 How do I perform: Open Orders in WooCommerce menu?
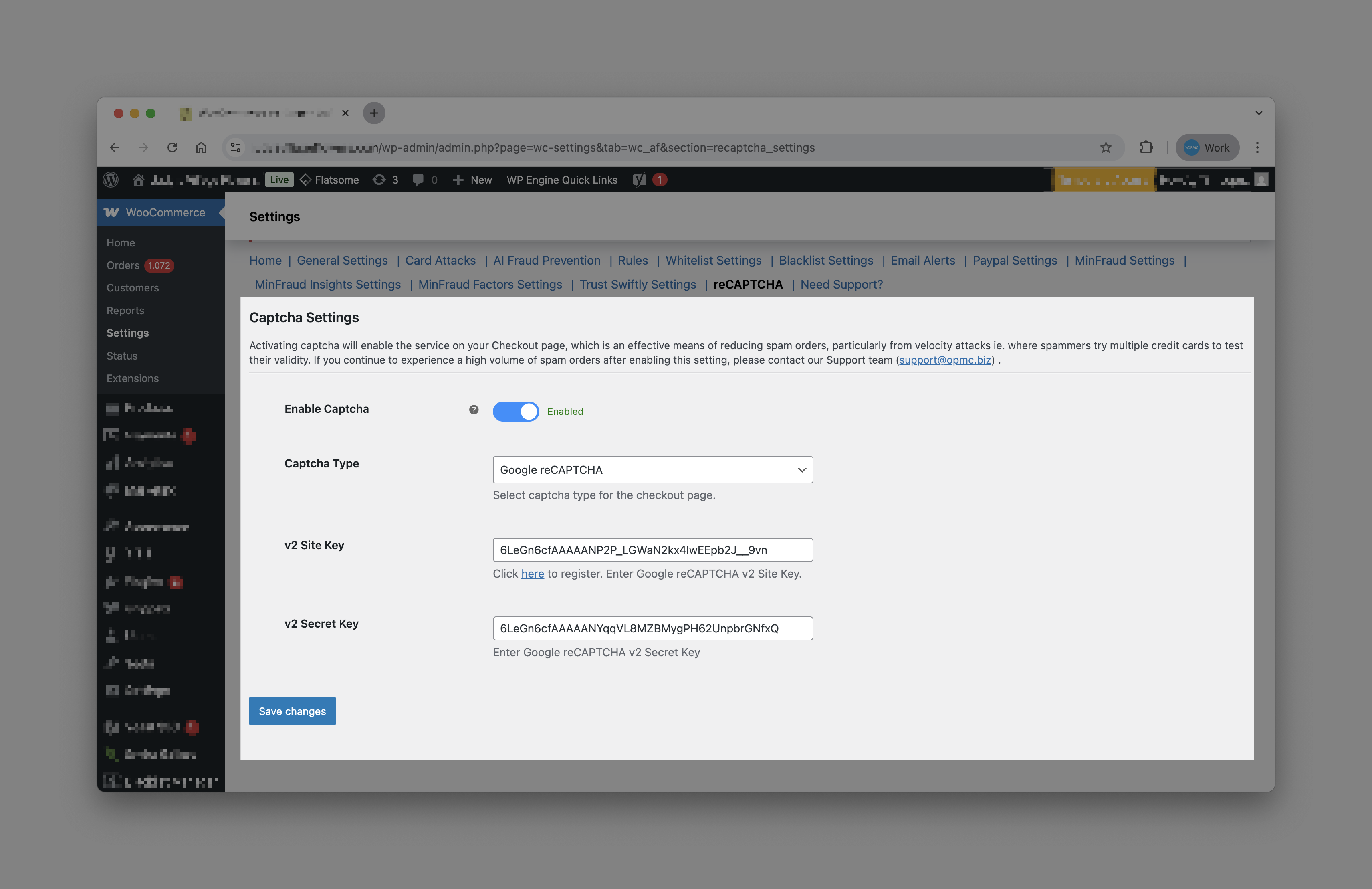123,265
